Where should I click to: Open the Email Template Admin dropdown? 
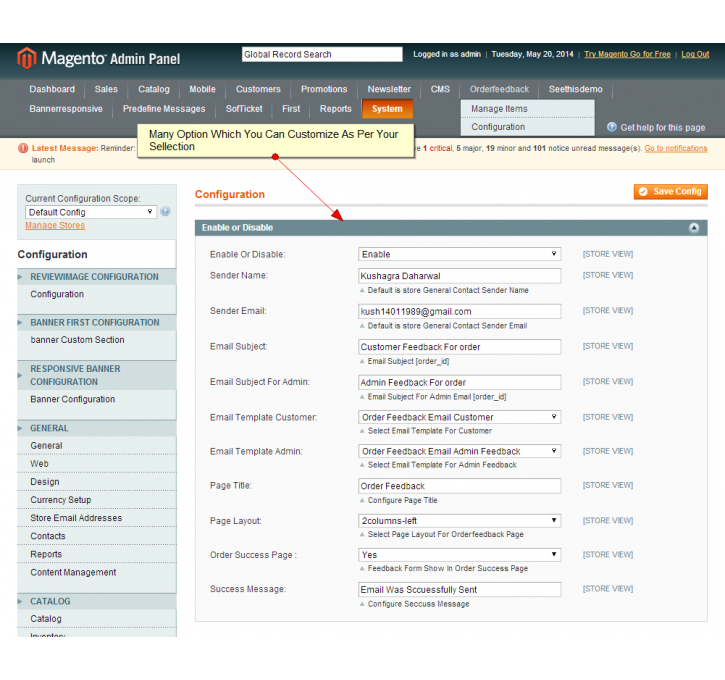pos(460,451)
